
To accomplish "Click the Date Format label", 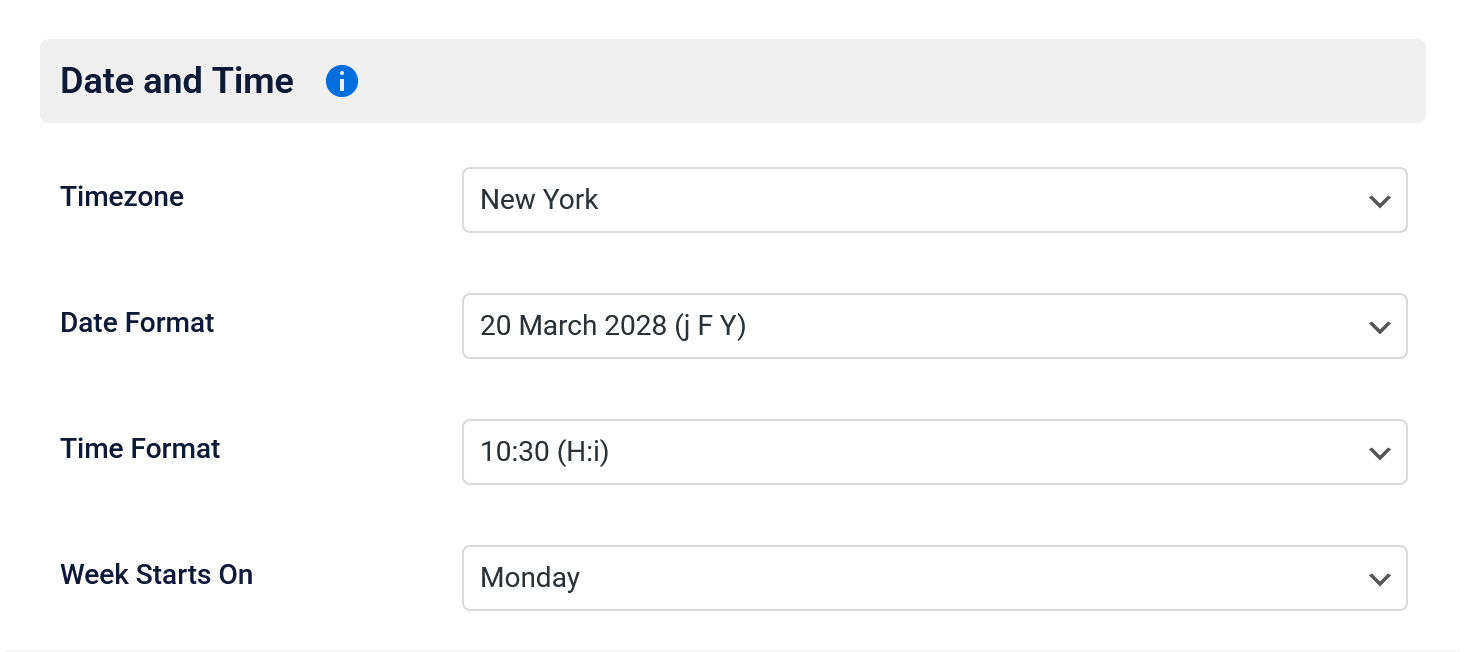I will 137,323.
